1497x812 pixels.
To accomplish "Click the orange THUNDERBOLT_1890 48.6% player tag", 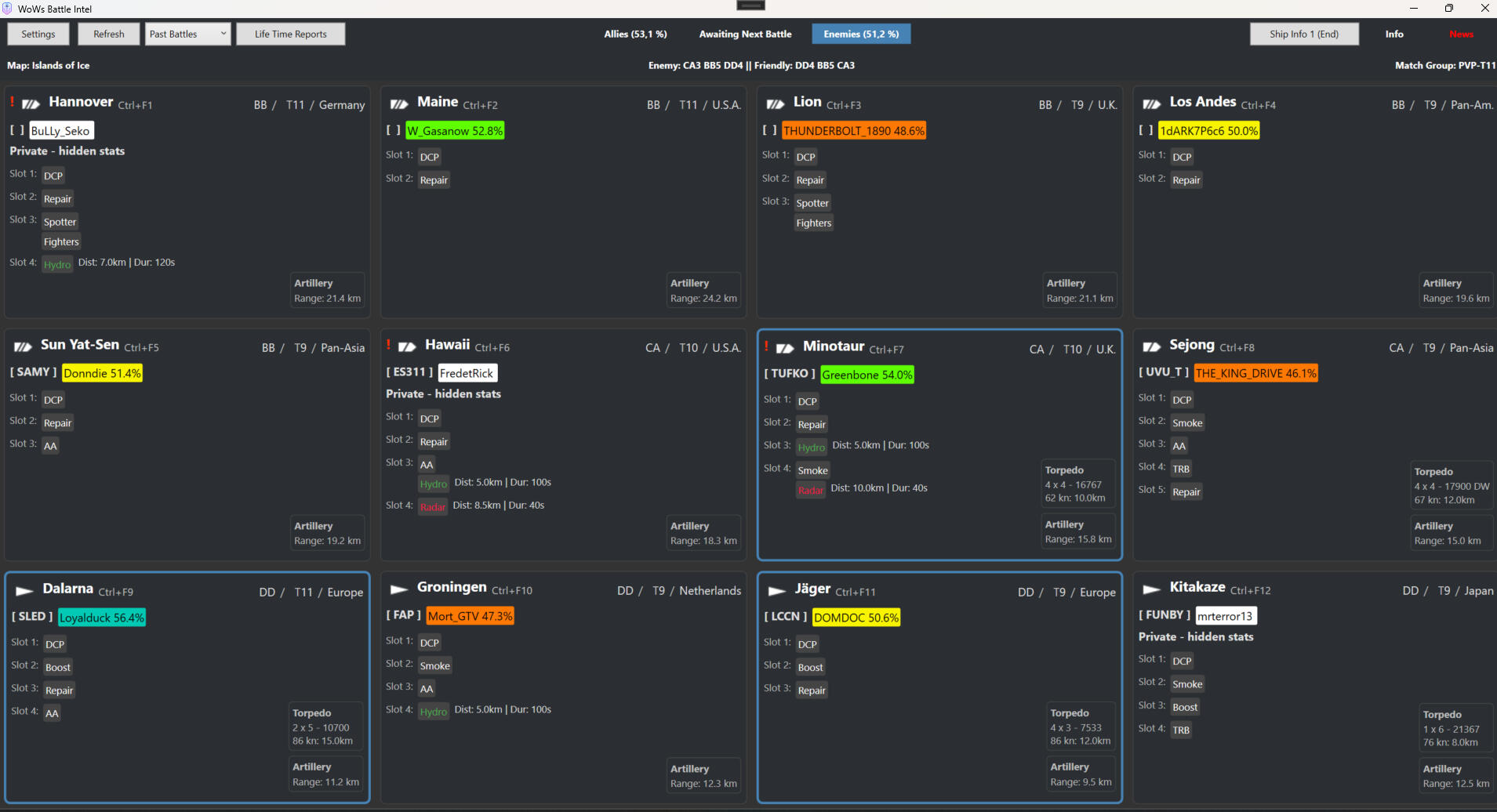I will 853,131.
